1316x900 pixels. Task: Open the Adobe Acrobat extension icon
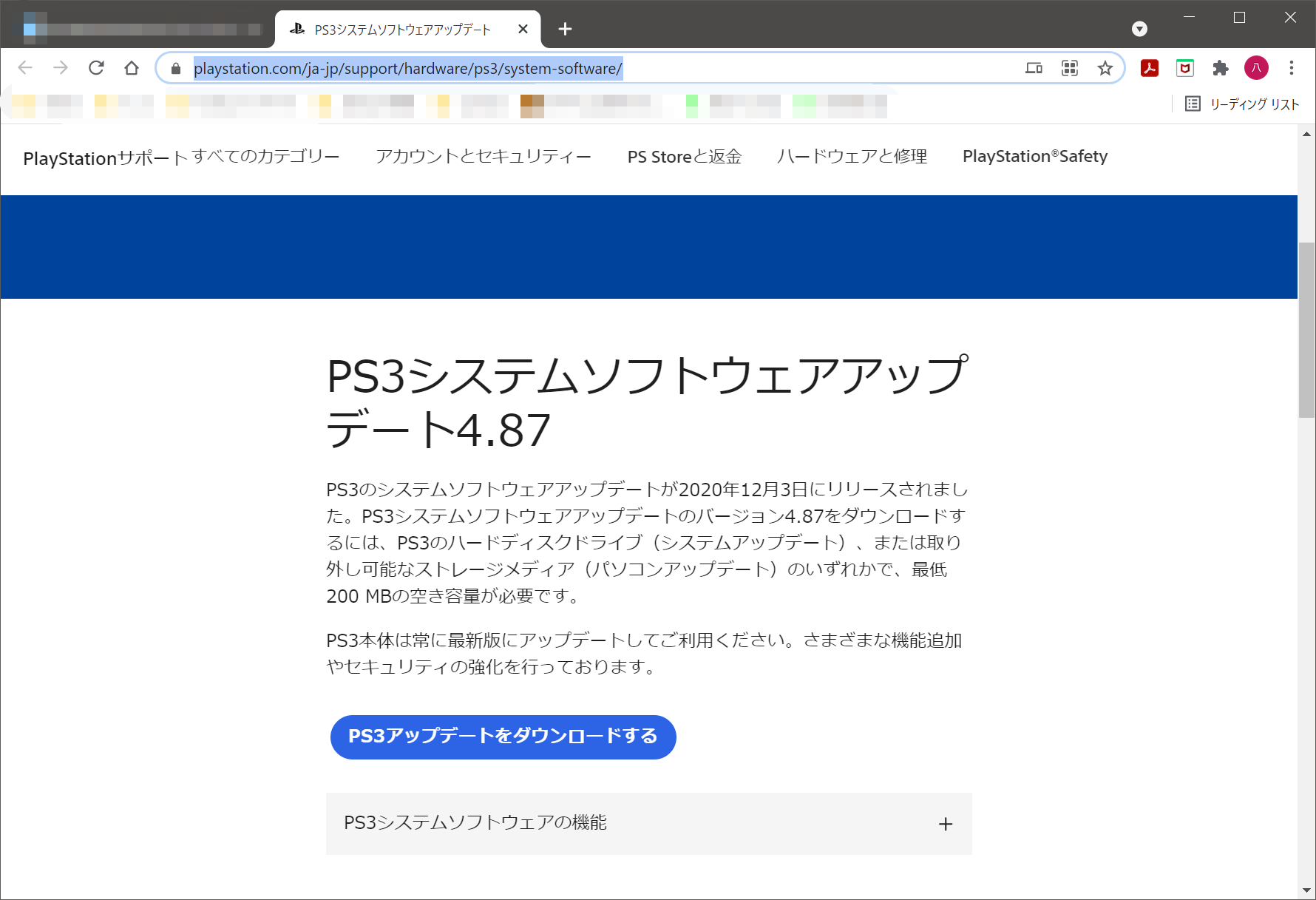(1150, 68)
